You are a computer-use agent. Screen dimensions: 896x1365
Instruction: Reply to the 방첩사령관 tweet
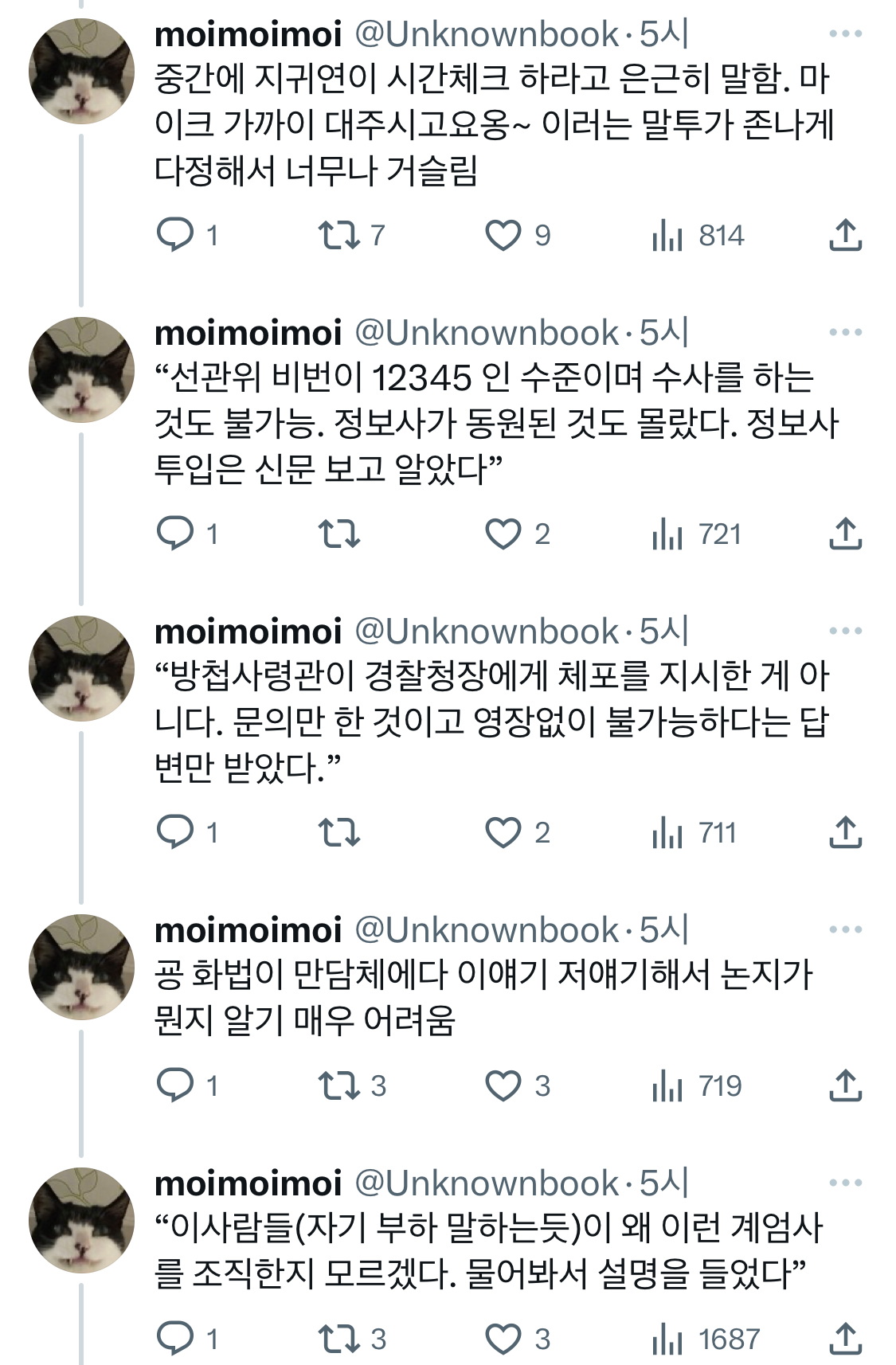175,832
